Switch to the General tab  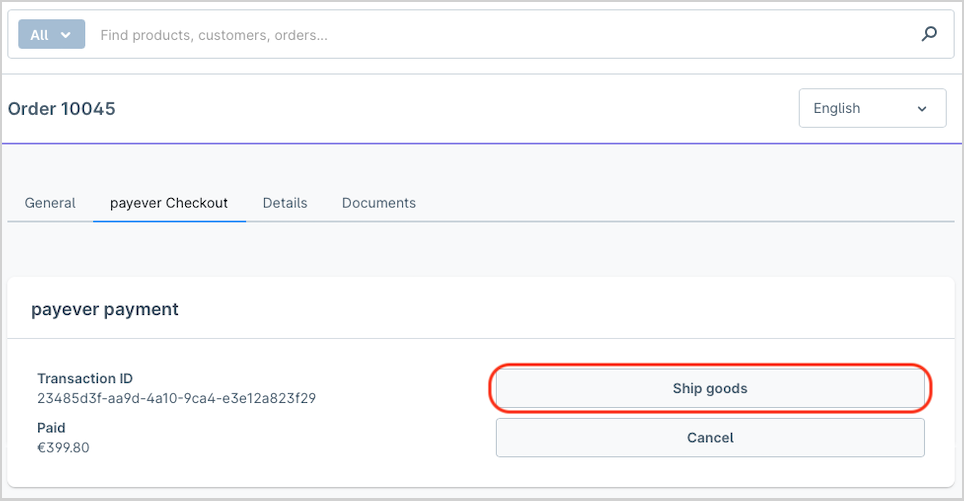[x=50, y=203]
